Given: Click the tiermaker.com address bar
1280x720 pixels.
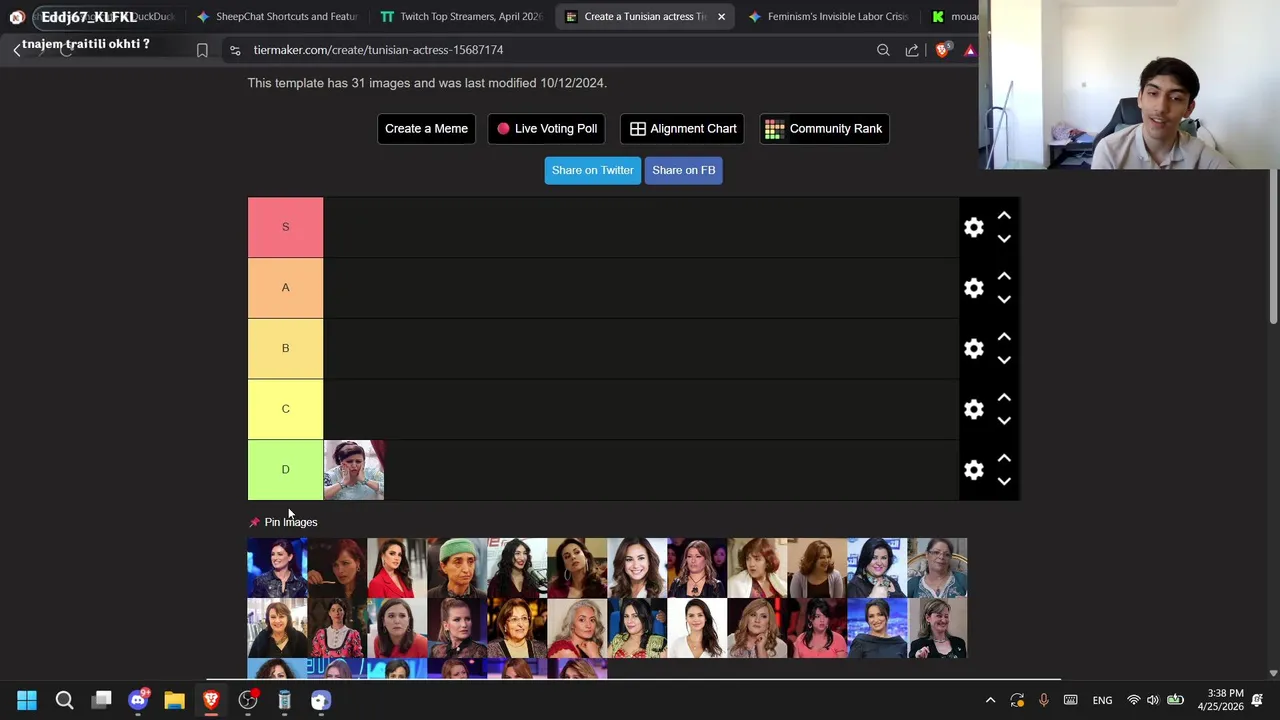Looking at the screenshot, I should [560, 50].
